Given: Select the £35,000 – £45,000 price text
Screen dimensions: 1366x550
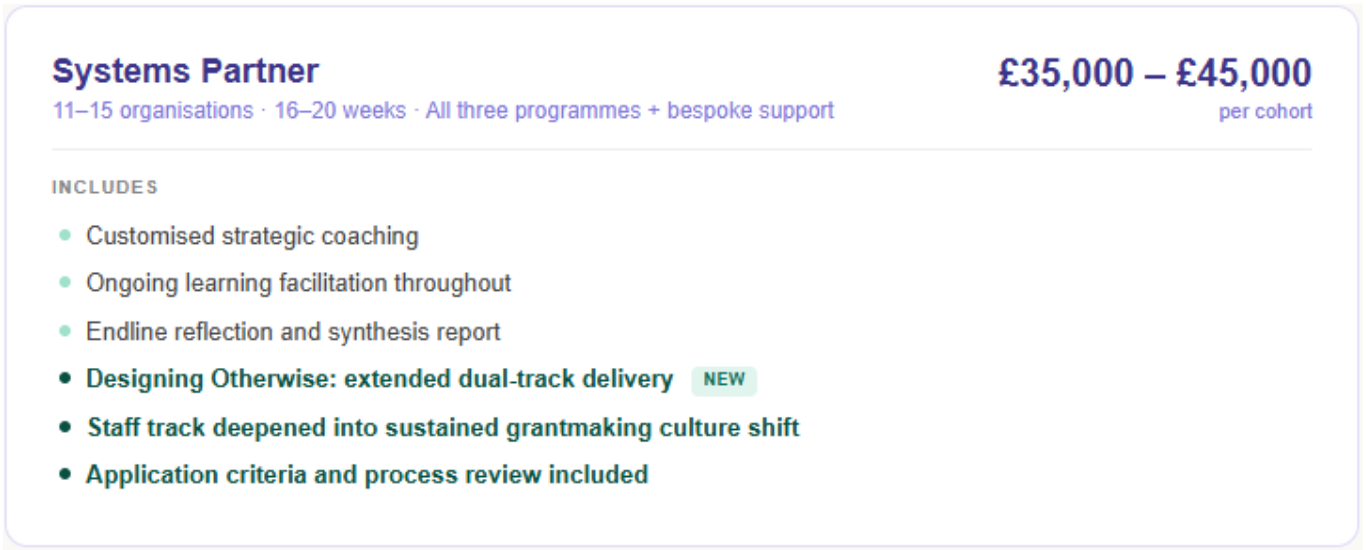Looking at the screenshot, I should click(x=1155, y=73).
